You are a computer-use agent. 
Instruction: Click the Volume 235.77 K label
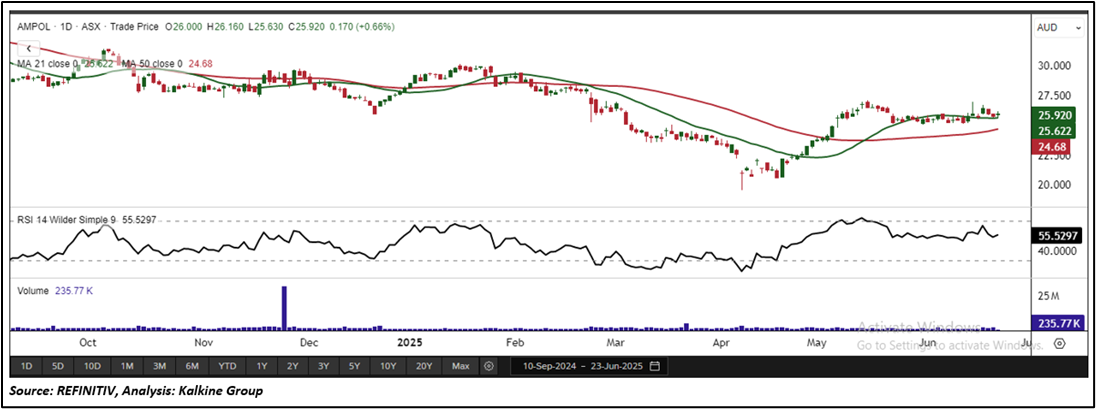pyautogui.click(x=55, y=290)
